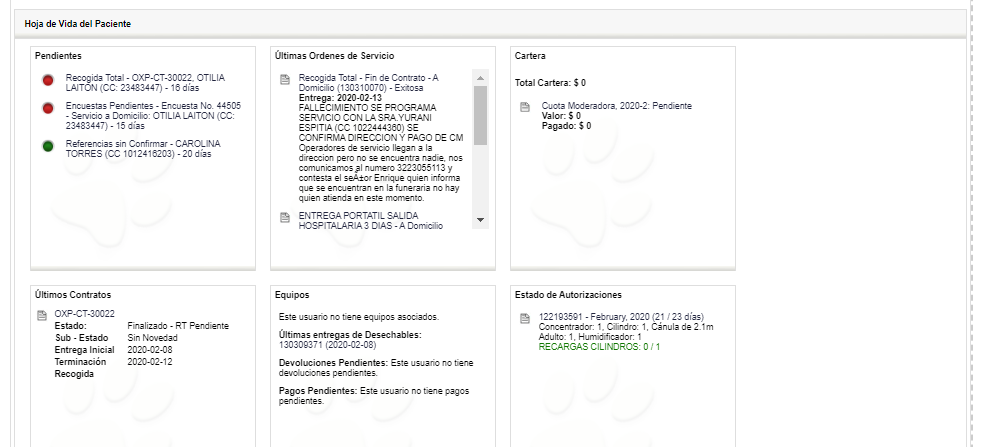Click the red status dot for Recogida Total
Screen dimensions: 984x447
click(x=48, y=80)
